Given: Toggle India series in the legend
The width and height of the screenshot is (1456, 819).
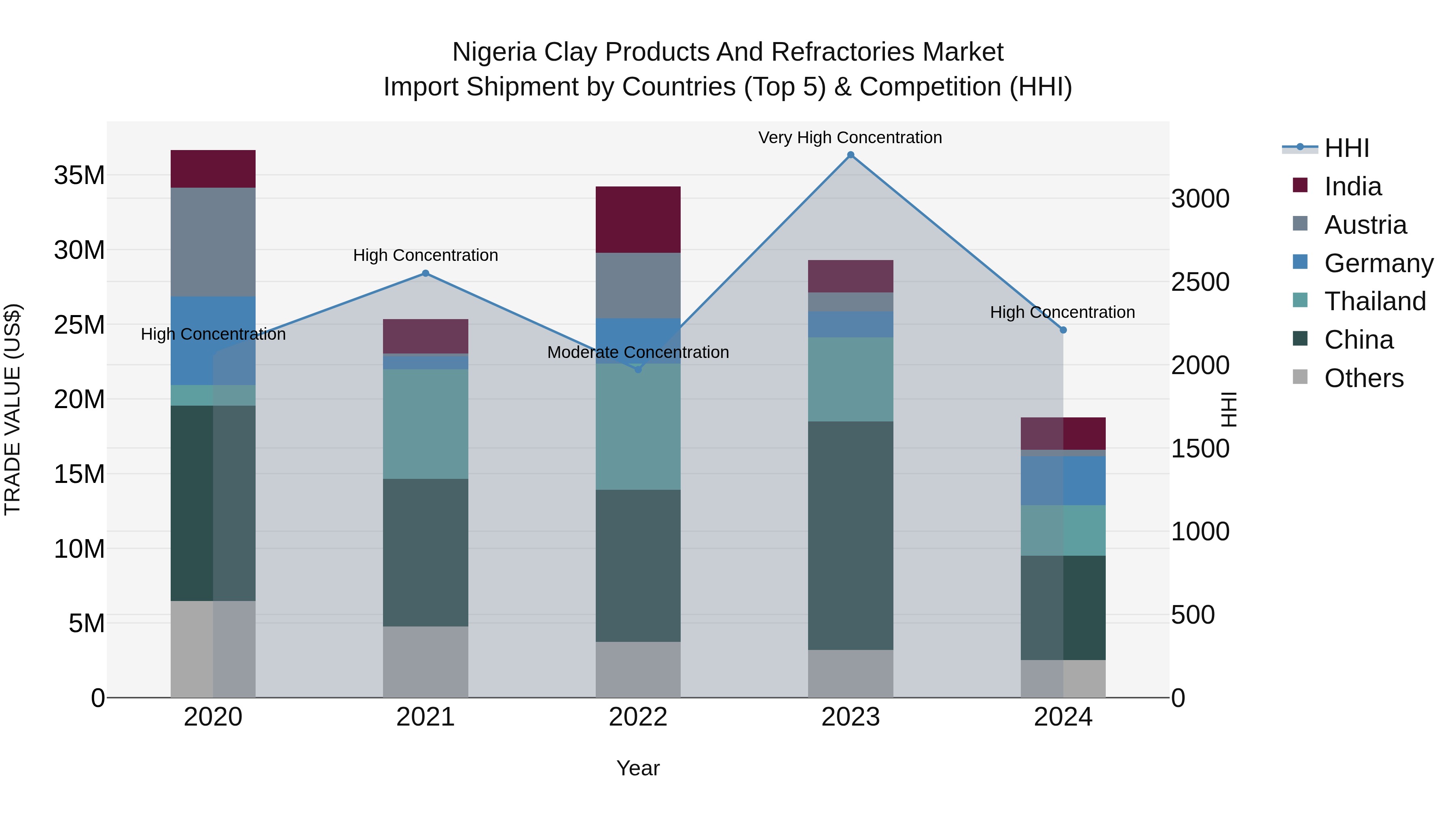Looking at the screenshot, I should (x=1337, y=186).
